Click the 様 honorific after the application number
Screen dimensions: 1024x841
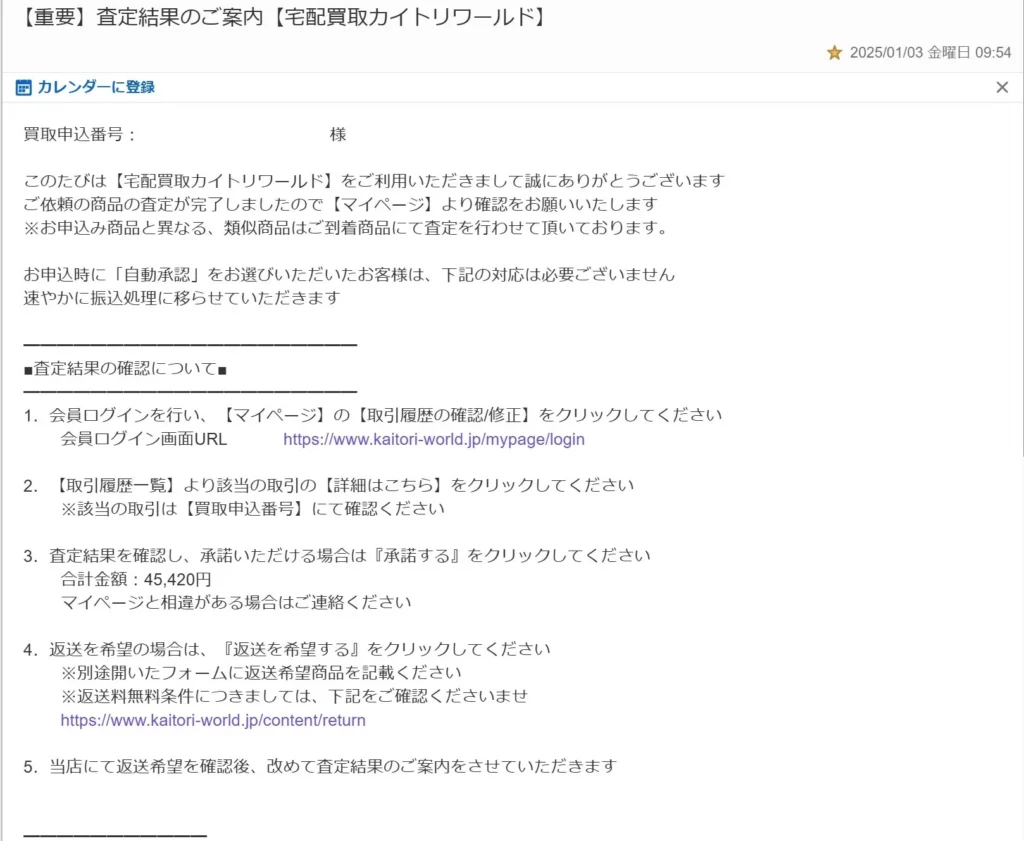pyautogui.click(x=338, y=135)
